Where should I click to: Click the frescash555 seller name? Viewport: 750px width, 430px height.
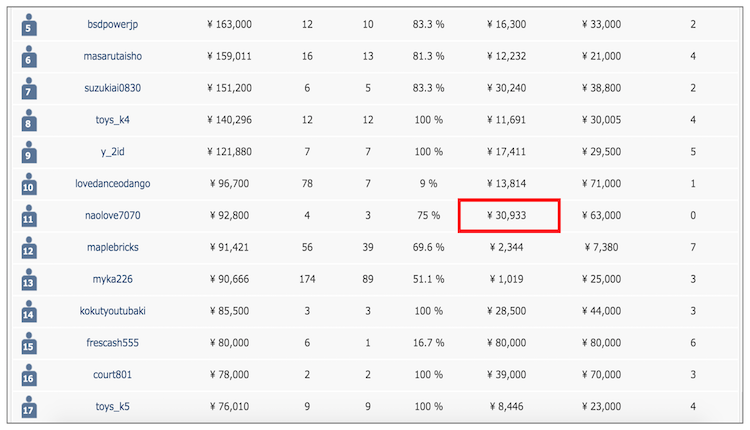(112, 343)
